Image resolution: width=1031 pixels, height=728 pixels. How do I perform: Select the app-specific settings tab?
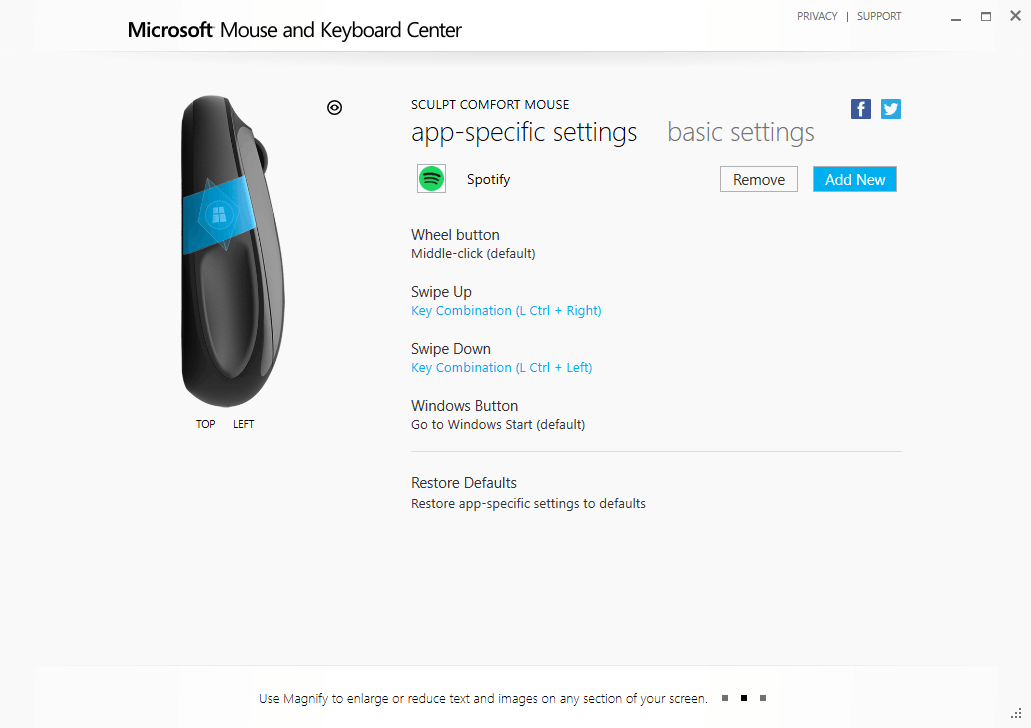click(x=524, y=132)
